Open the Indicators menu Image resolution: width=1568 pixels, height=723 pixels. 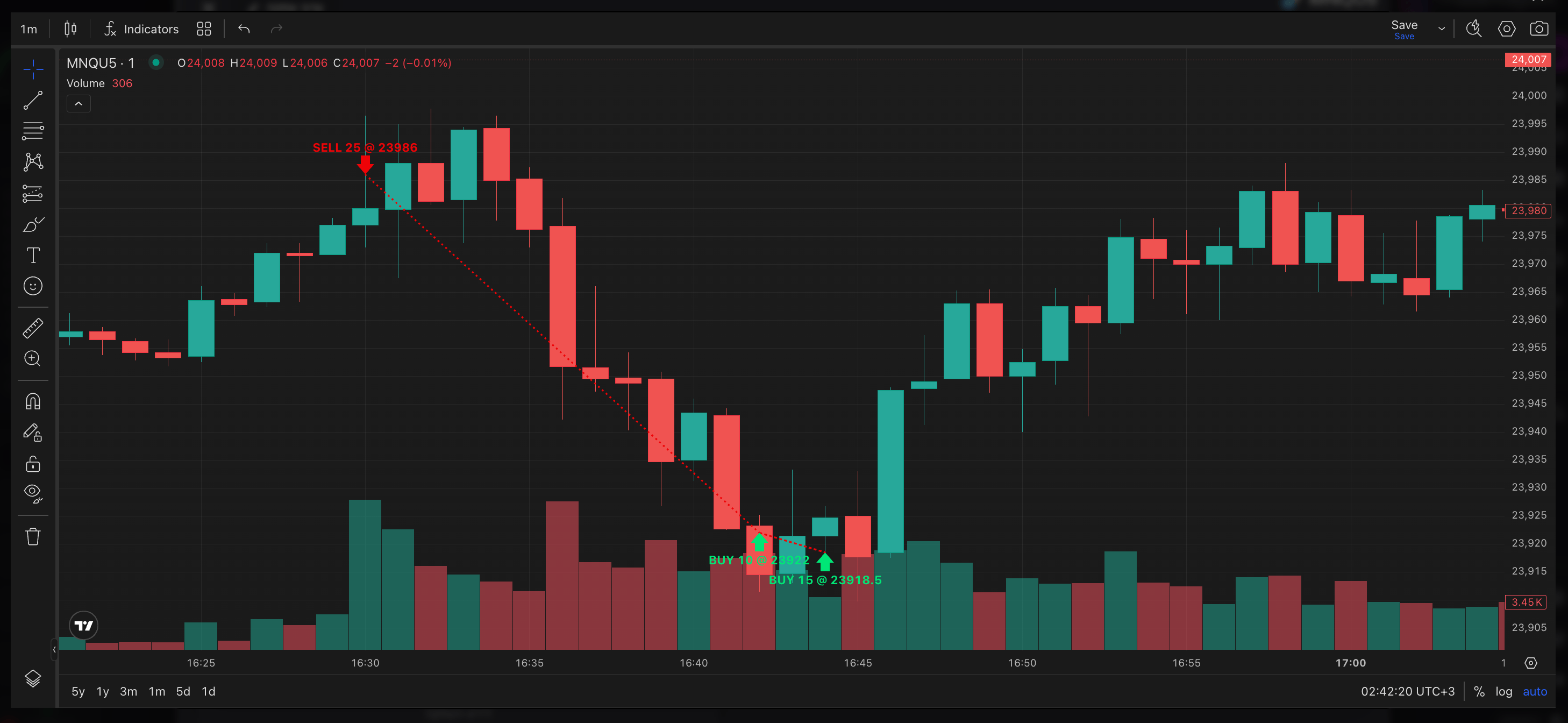point(140,29)
